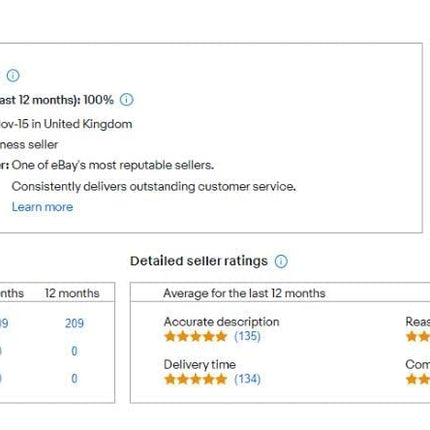Viewport: 430px width, 430px height.
Task: Click the info icon at top of seller box
Action: (x=13, y=75)
